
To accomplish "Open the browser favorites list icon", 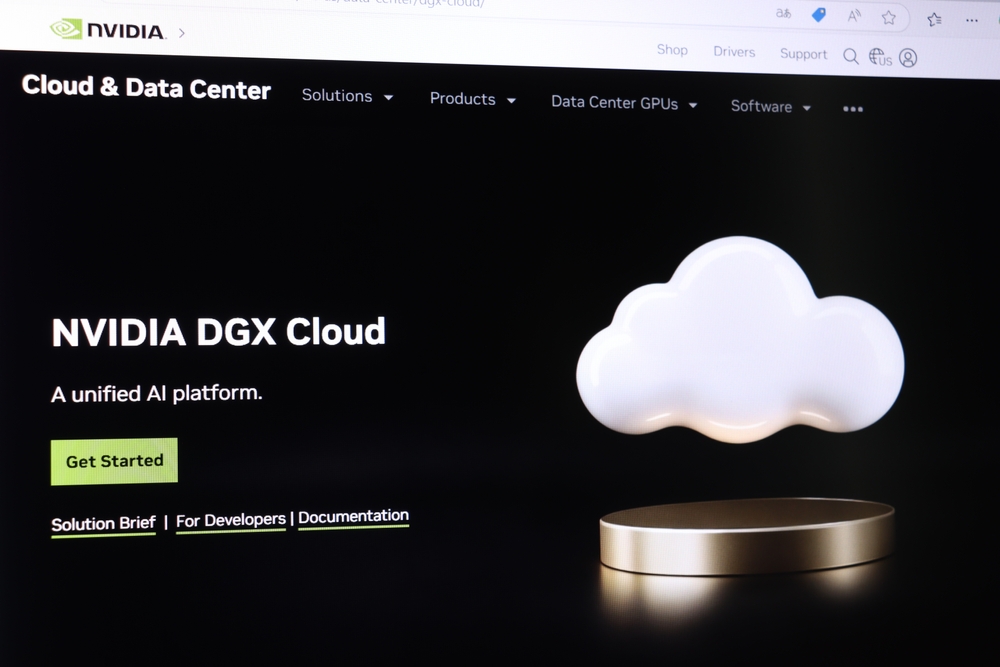I will click(x=934, y=20).
